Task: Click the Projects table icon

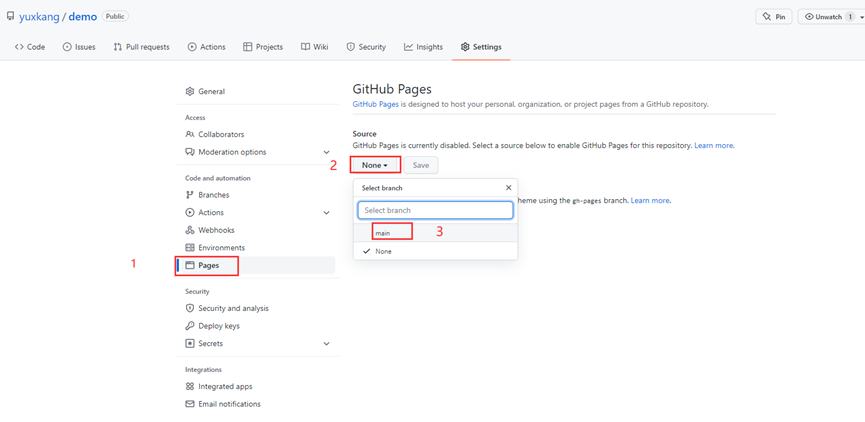Action: (247, 47)
